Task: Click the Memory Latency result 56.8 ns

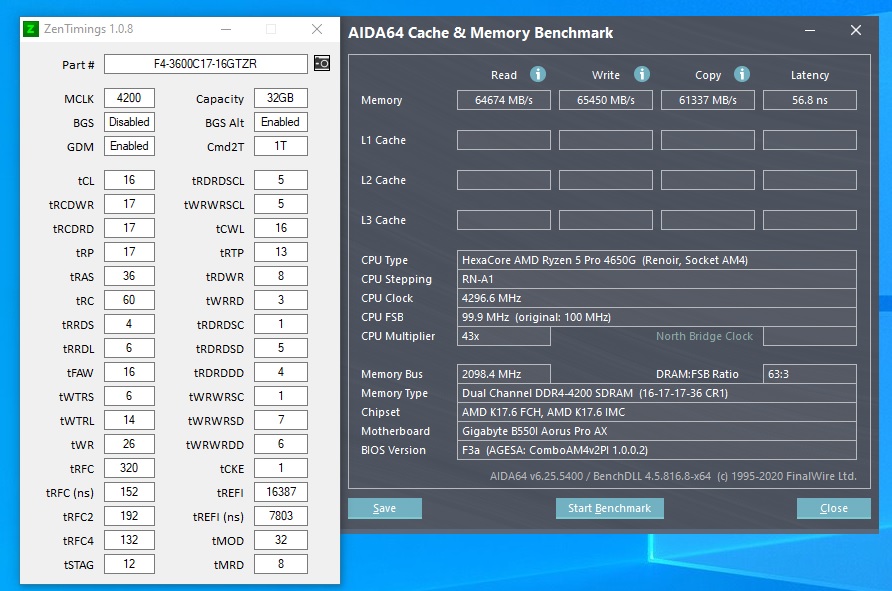Action: 810,100
